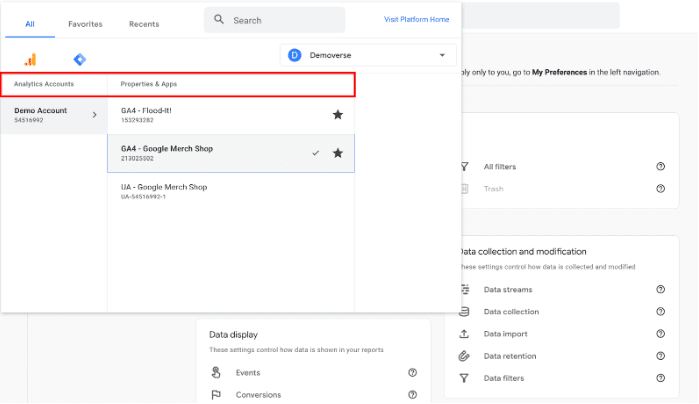Viewport: 699px width, 404px height.
Task: Click Visit Platform Home link
Action: pos(416,20)
